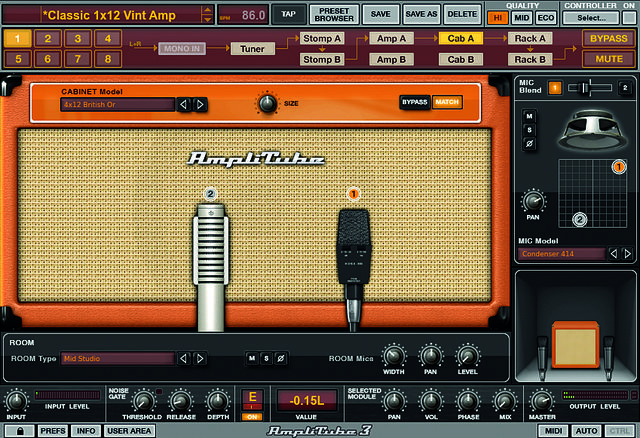Toggle the cabinet MATCH button

(x=447, y=102)
